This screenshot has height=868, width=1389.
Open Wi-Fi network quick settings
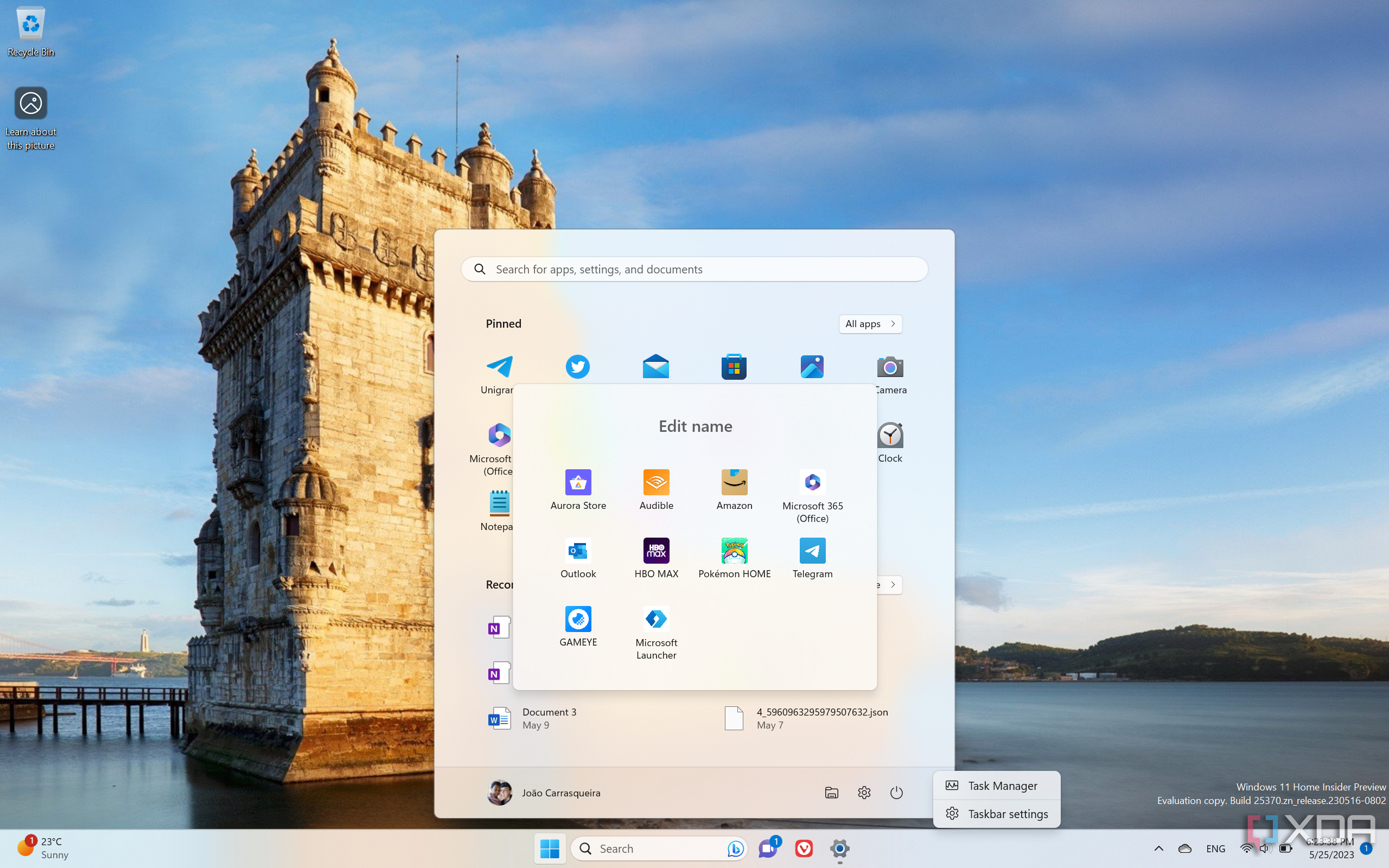tap(1246, 848)
